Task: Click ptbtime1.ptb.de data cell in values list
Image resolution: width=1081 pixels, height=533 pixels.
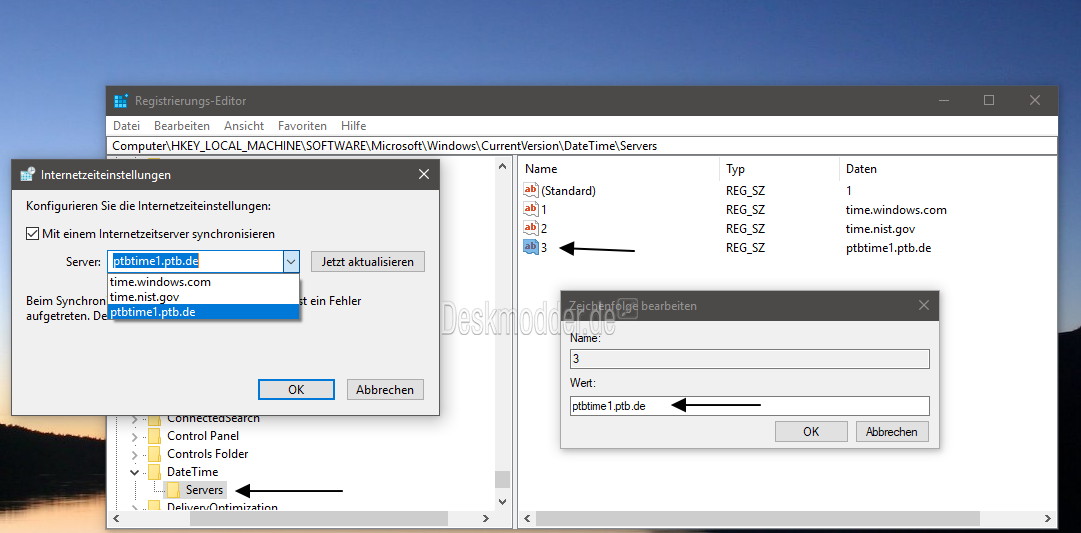Action: [x=889, y=248]
